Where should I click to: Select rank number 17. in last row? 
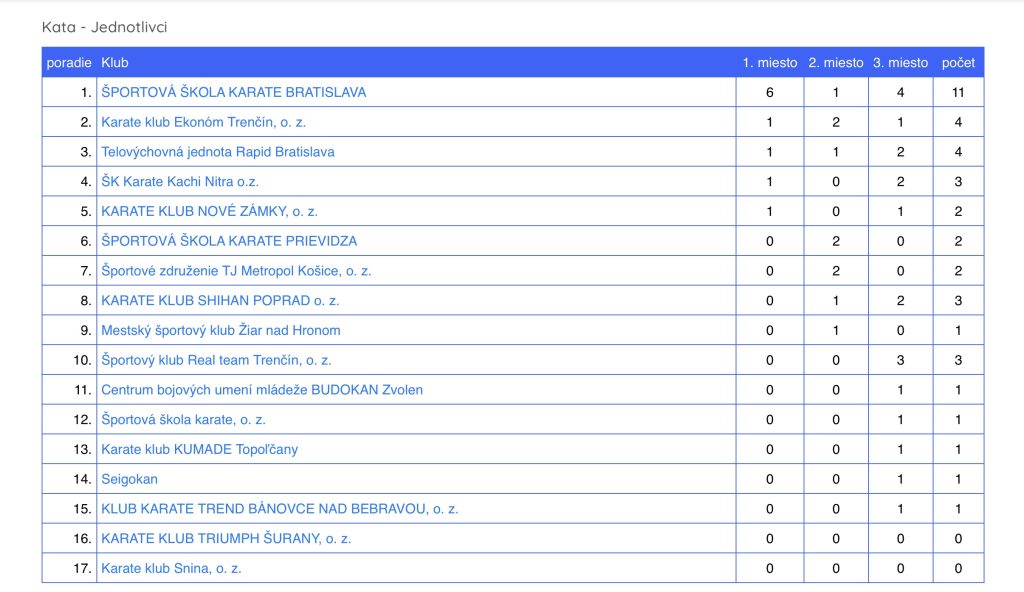coord(82,568)
